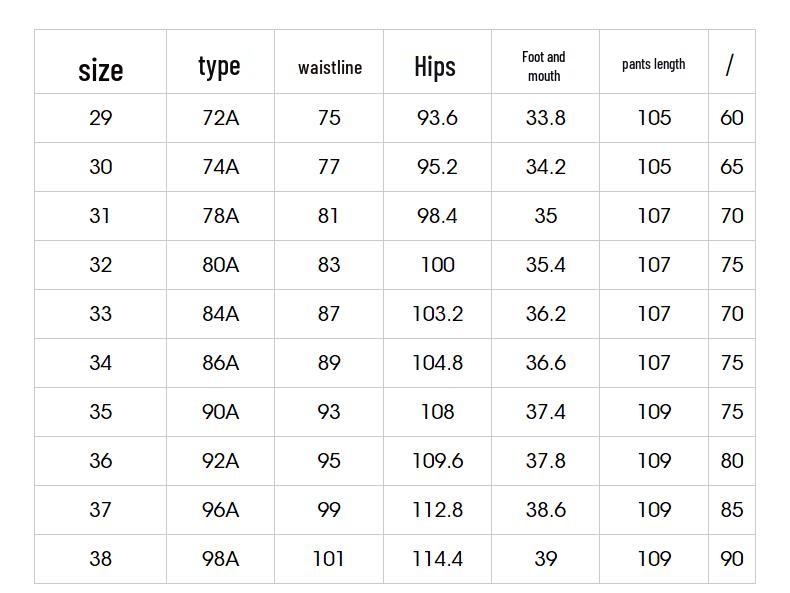
Task: Select the "Hips" column header
Action: click(x=435, y=66)
